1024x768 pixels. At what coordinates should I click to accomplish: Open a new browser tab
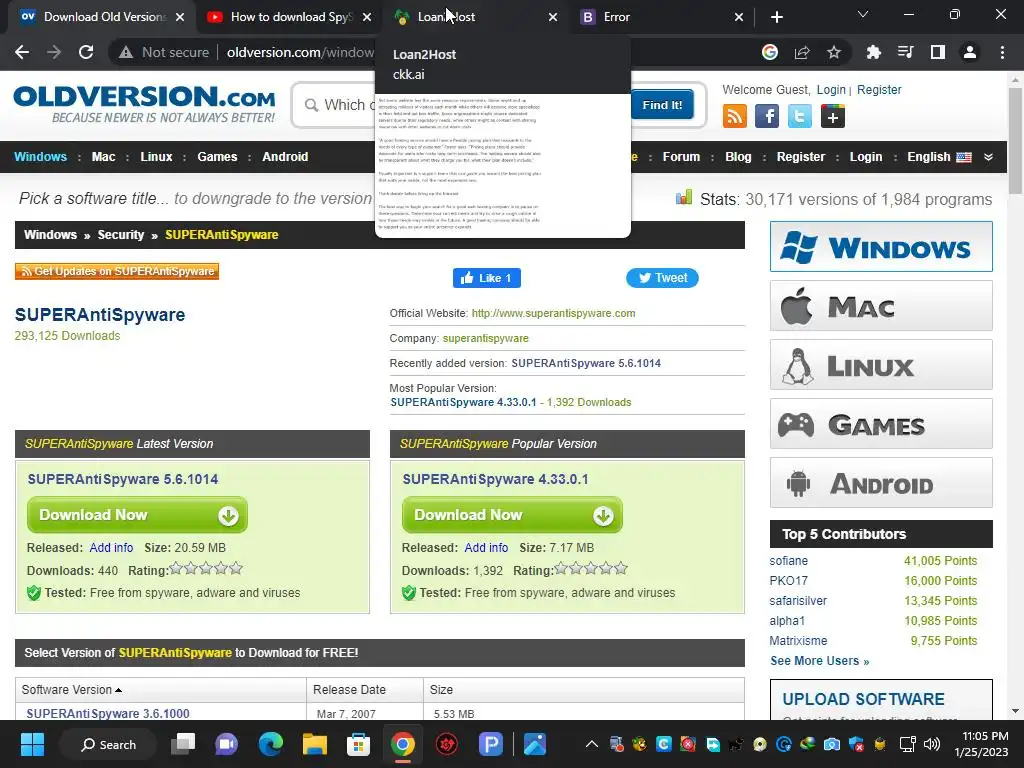pos(776,17)
